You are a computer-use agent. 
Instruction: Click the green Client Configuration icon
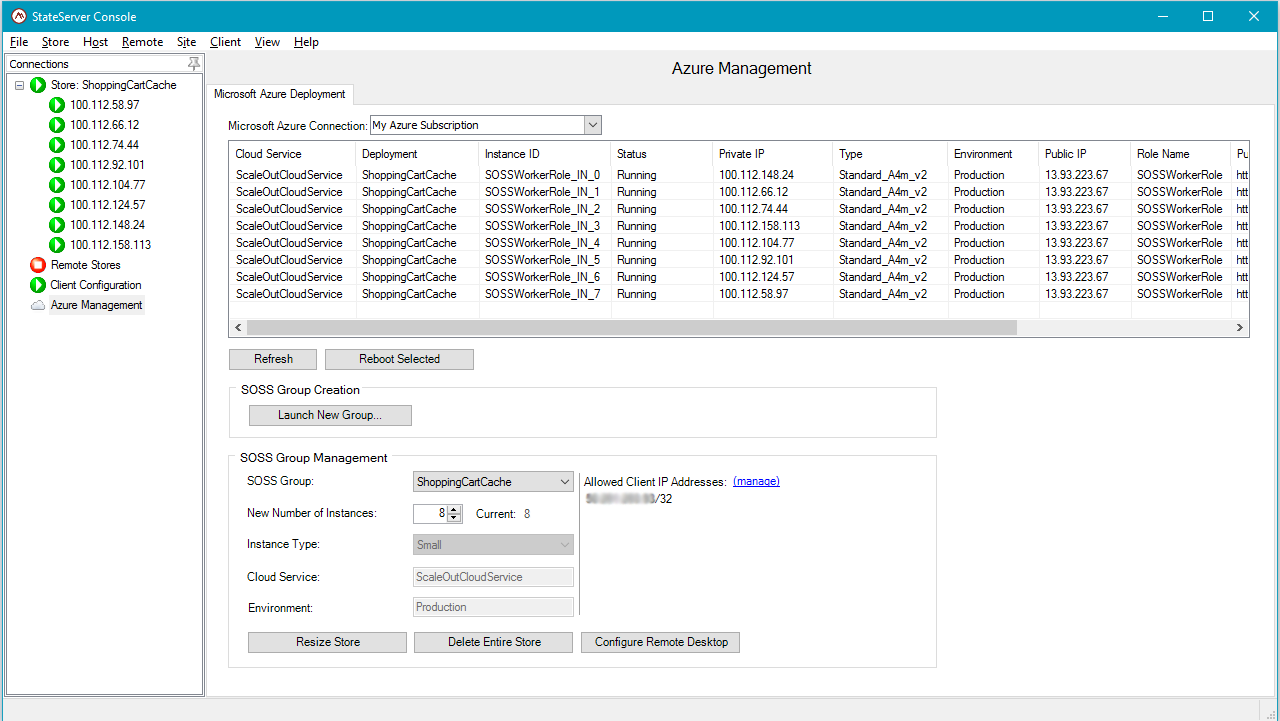point(38,285)
